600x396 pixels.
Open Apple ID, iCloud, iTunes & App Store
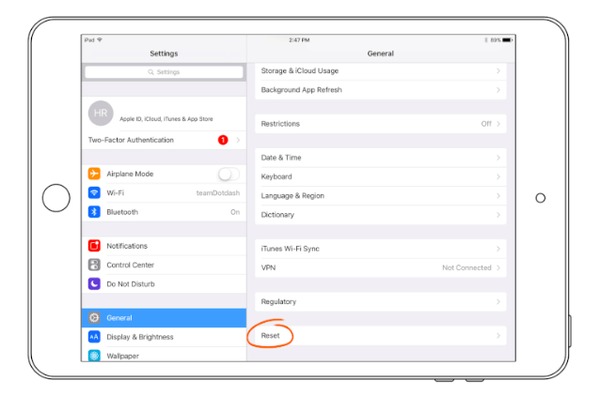click(164, 114)
